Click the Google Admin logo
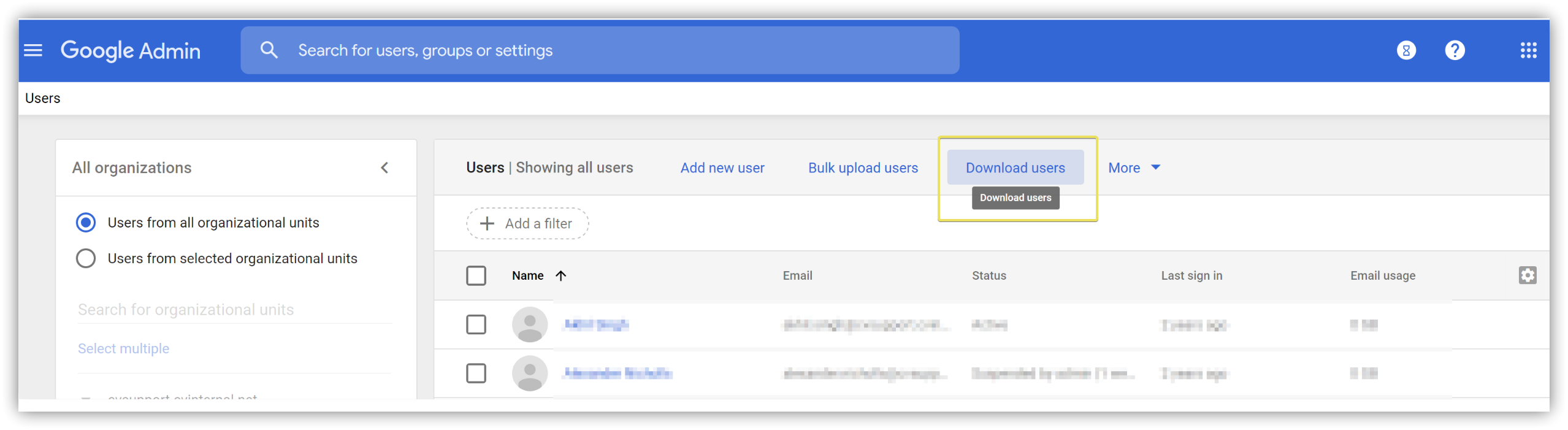This screenshot has width=1568, height=430. 131,51
